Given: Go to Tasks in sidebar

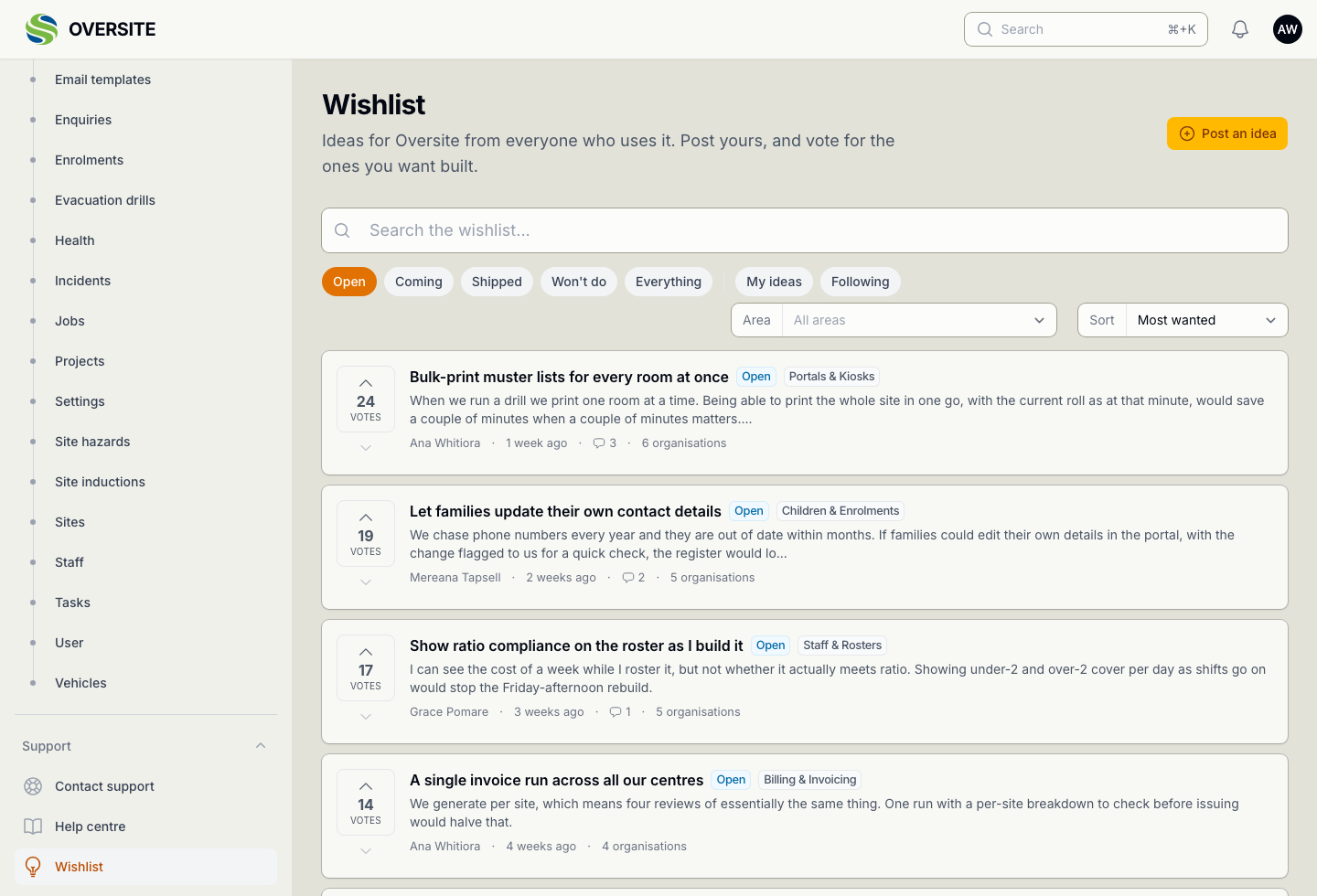Looking at the screenshot, I should [x=72, y=603].
